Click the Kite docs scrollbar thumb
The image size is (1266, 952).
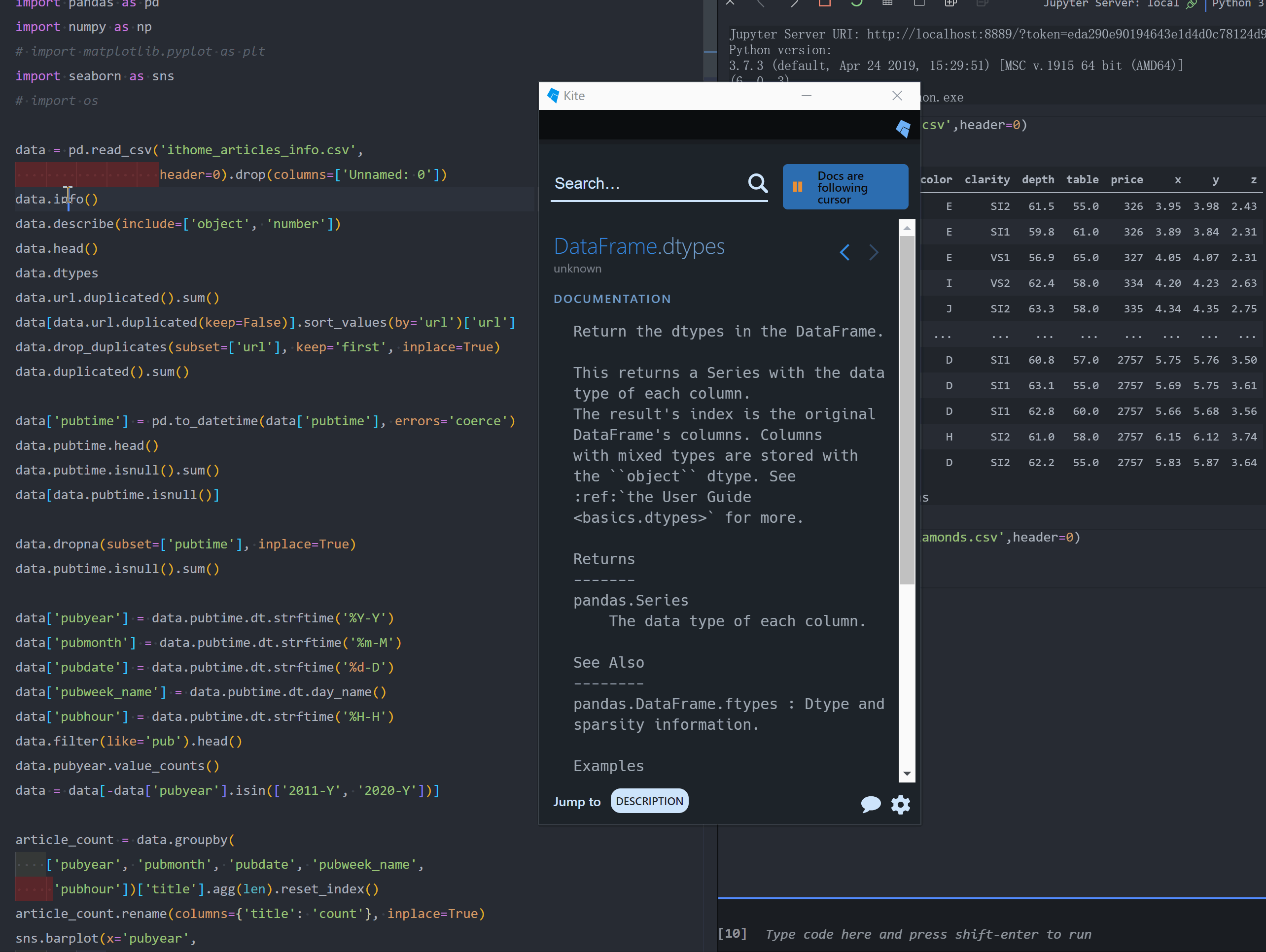point(907,410)
